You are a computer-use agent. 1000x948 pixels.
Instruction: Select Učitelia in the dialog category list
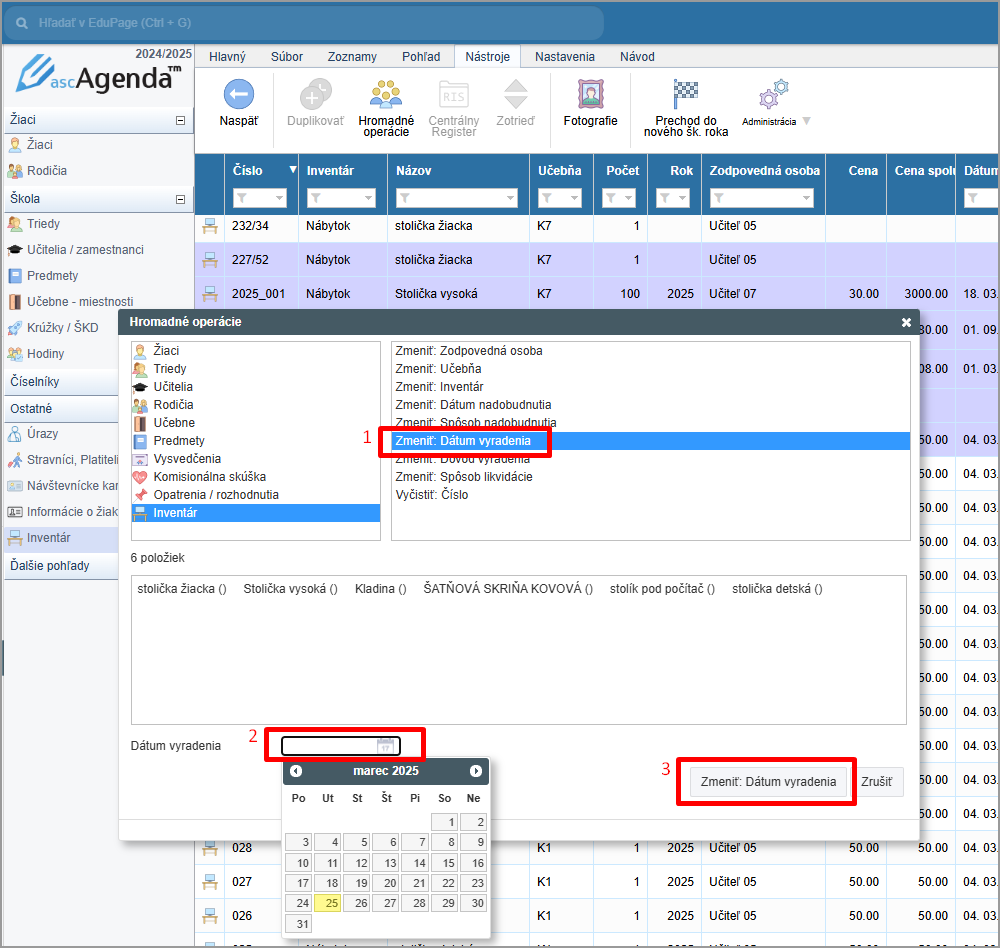256,387
